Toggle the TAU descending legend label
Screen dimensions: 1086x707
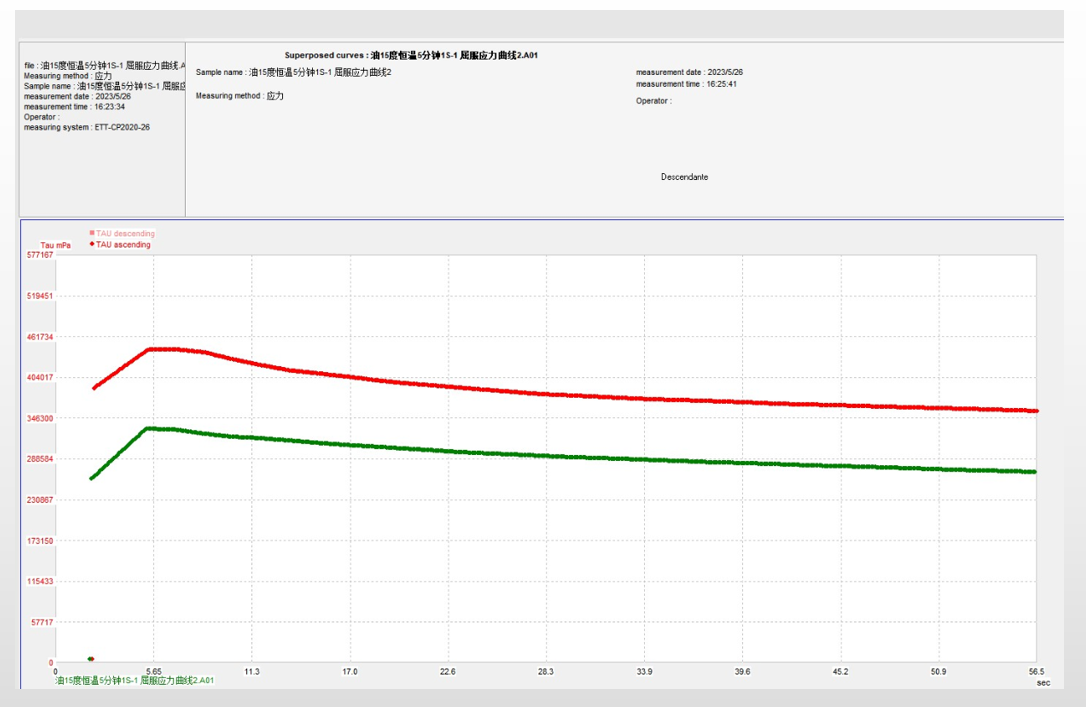[x=125, y=234]
